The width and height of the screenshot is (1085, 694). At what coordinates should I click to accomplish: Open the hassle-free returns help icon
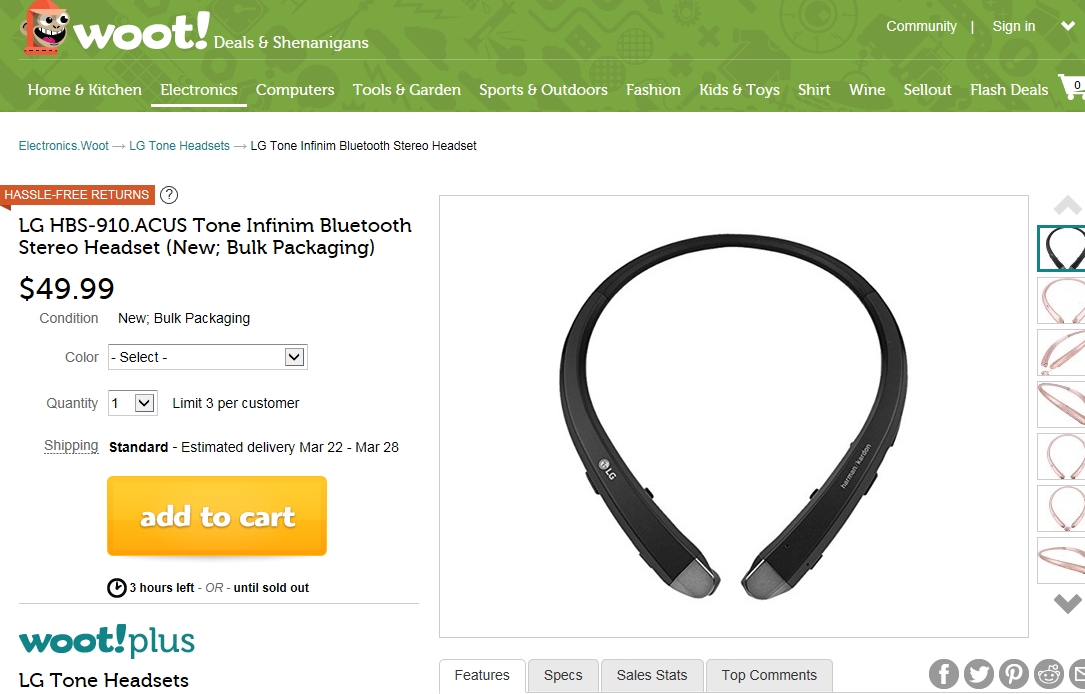click(169, 195)
